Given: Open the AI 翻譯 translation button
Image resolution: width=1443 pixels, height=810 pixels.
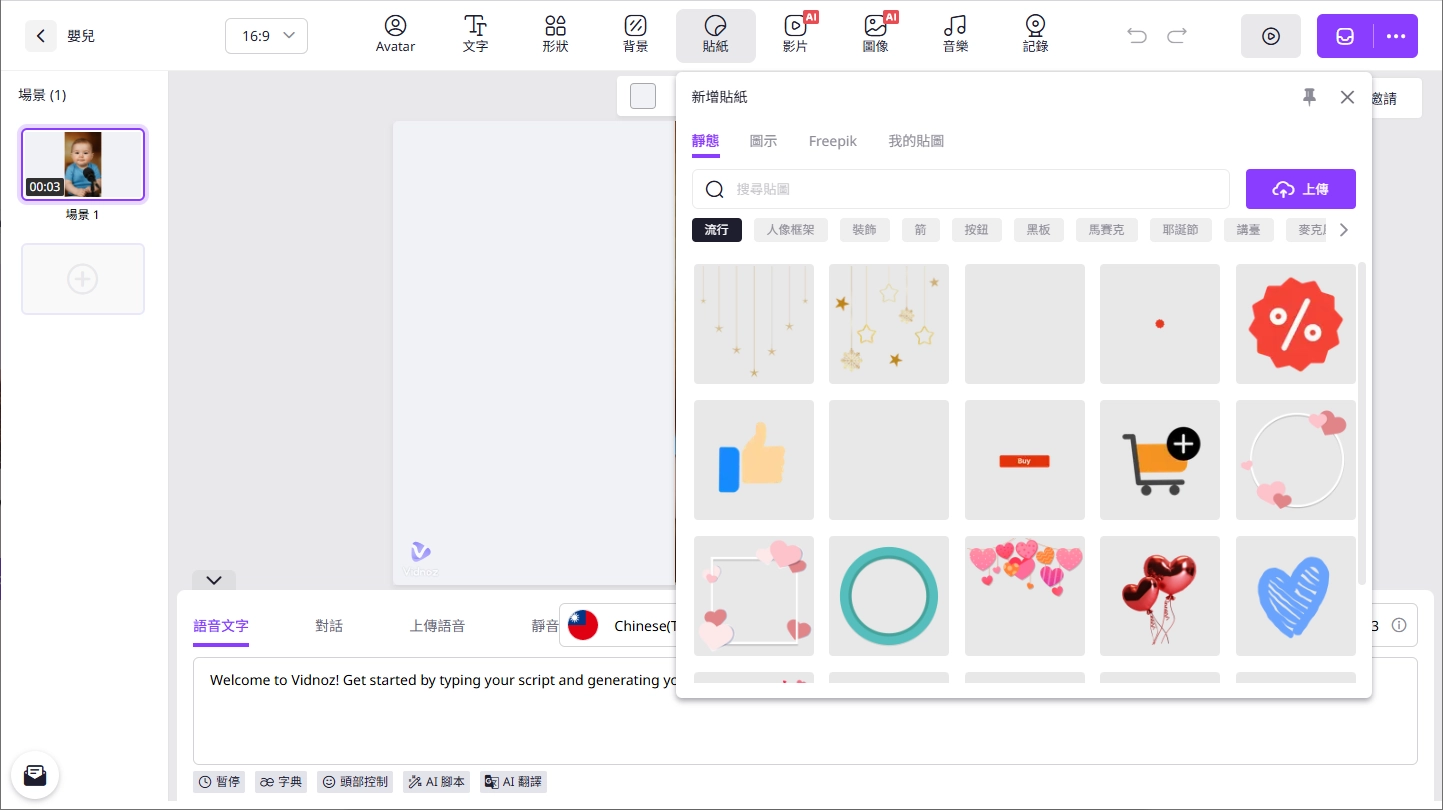Looking at the screenshot, I should pos(513,782).
